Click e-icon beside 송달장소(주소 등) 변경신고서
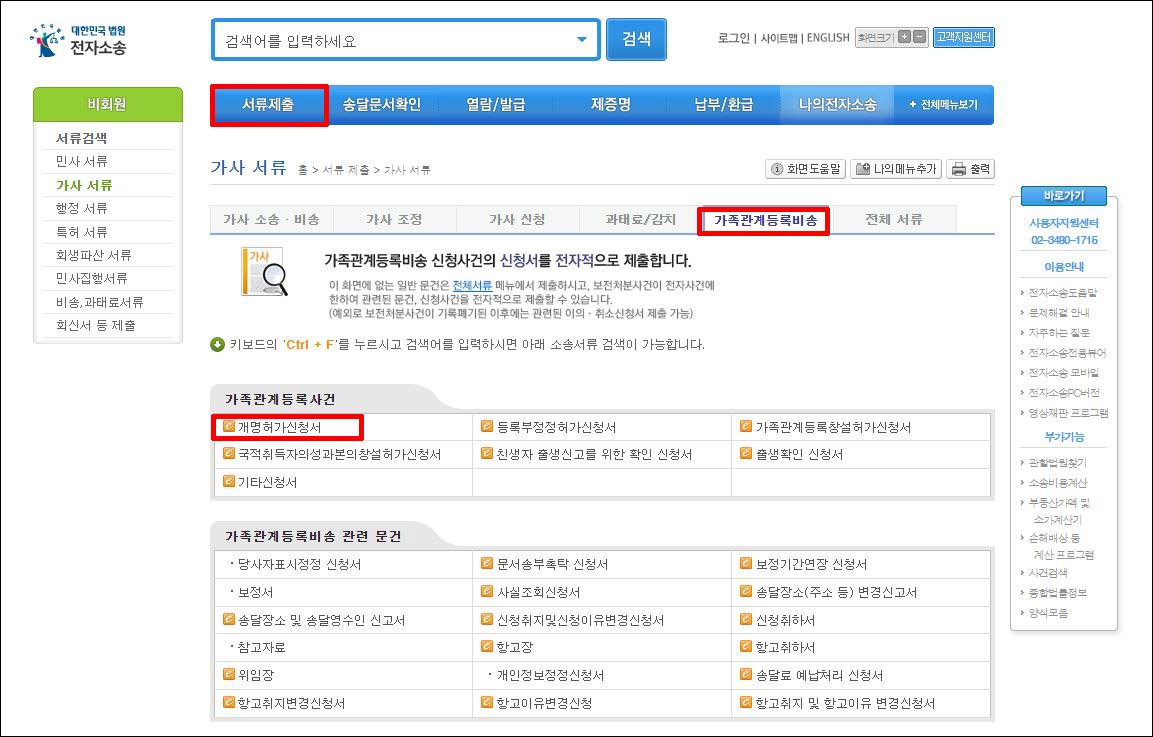The height and width of the screenshot is (737, 1153). (746, 591)
